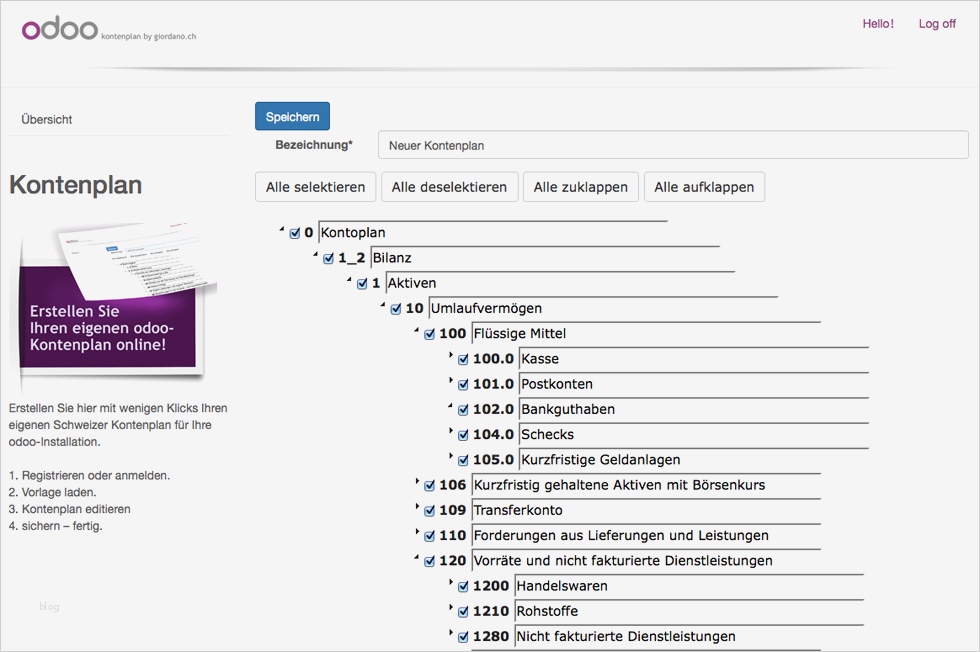Expand the 106 Kurzfristig gehaltene Aktiven node
Image resolution: width=980 pixels, height=652 pixels.
tap(417, 483)
